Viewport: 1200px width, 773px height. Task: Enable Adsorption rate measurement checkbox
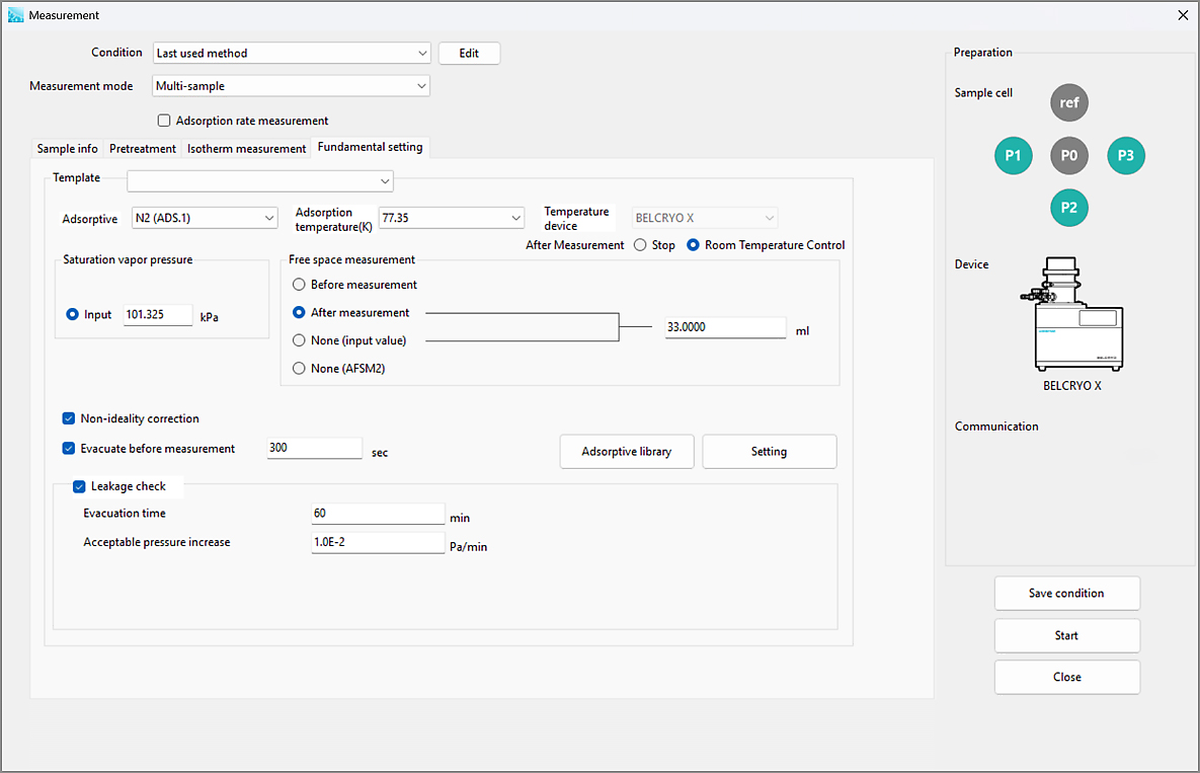164,121
